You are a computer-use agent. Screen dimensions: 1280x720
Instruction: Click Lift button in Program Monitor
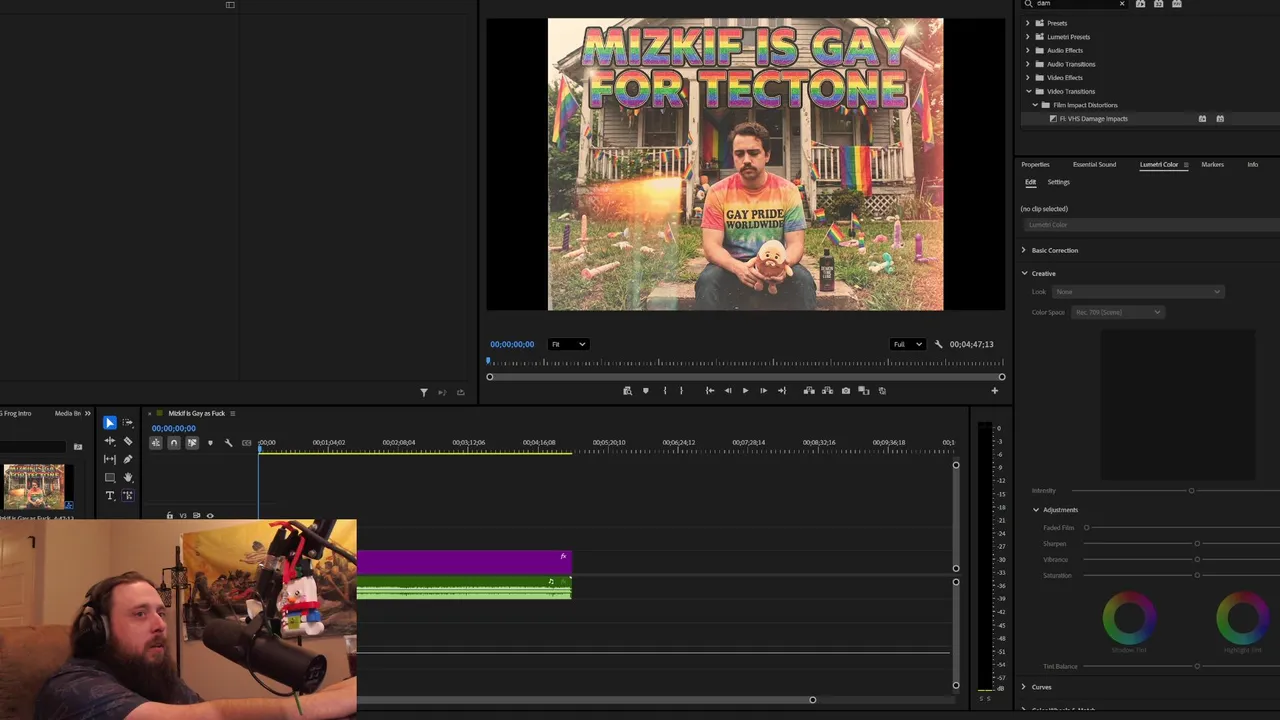click(809, 391)
